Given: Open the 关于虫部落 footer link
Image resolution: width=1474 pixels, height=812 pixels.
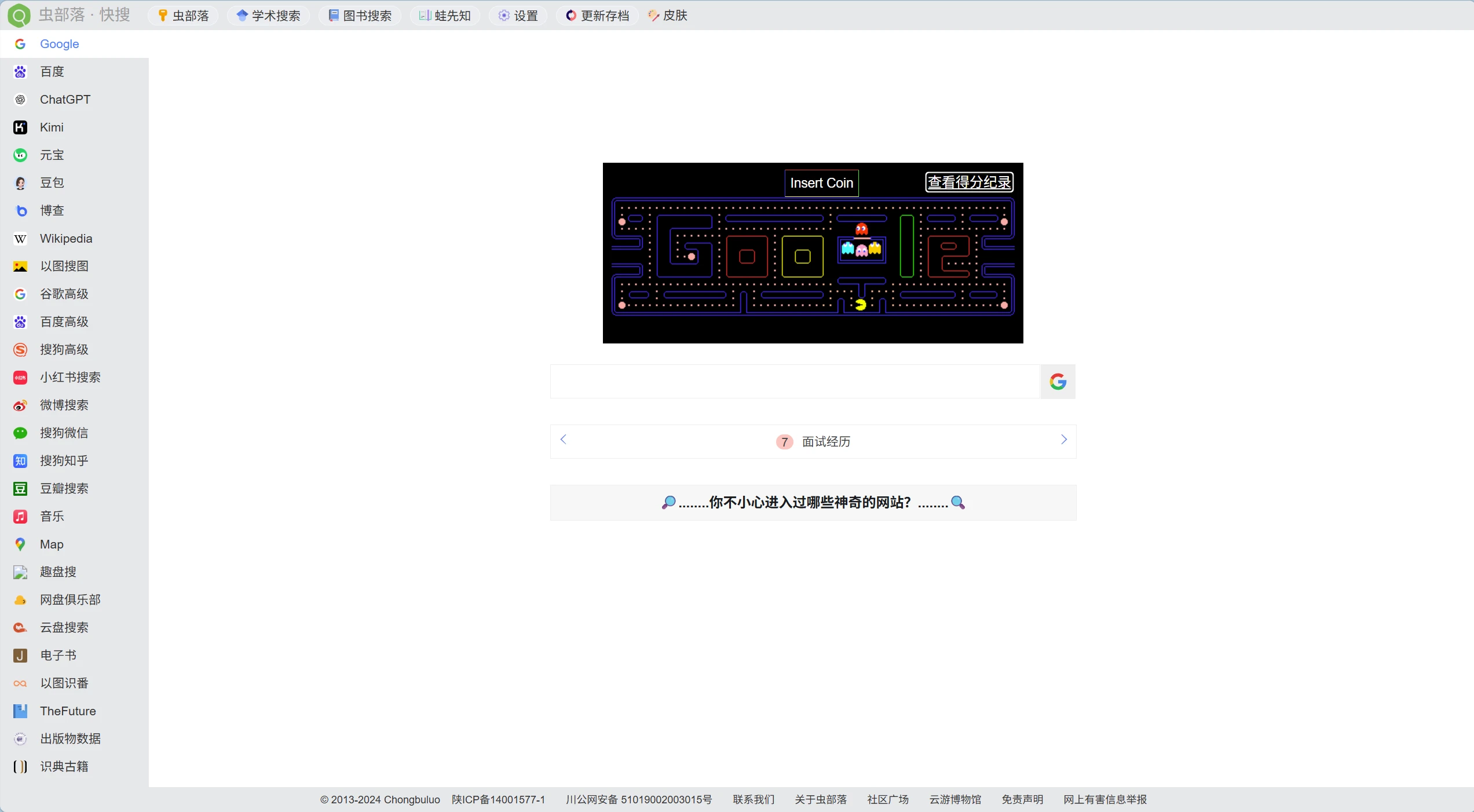Looking at the screenshot, I should click(821, 800).
